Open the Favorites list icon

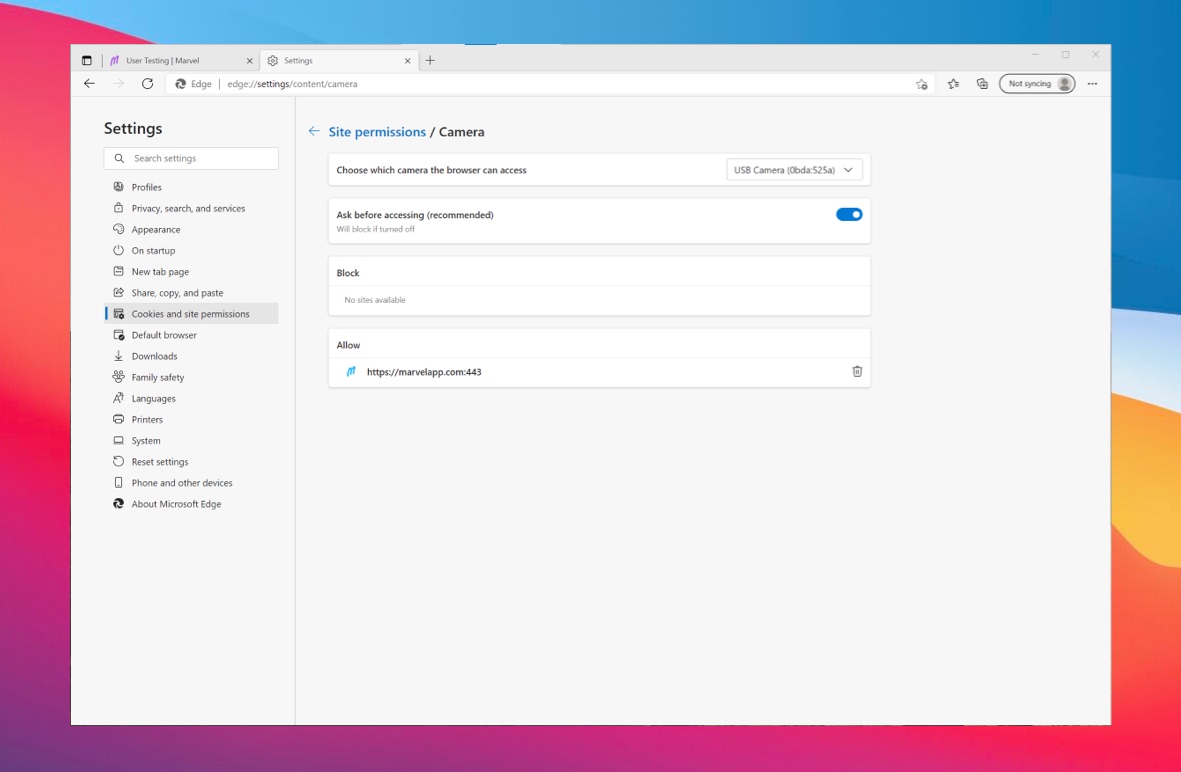click(x=954, y=84)
